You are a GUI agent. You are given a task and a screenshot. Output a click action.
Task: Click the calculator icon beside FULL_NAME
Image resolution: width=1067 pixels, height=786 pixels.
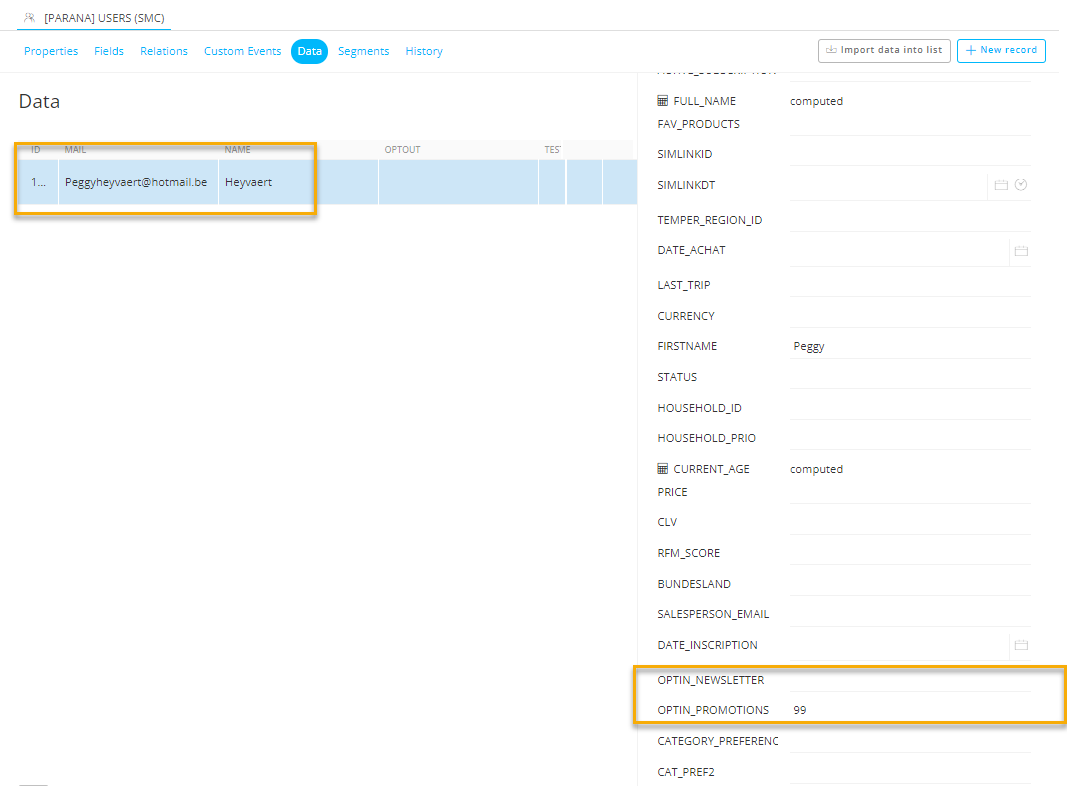click(662, 101)
